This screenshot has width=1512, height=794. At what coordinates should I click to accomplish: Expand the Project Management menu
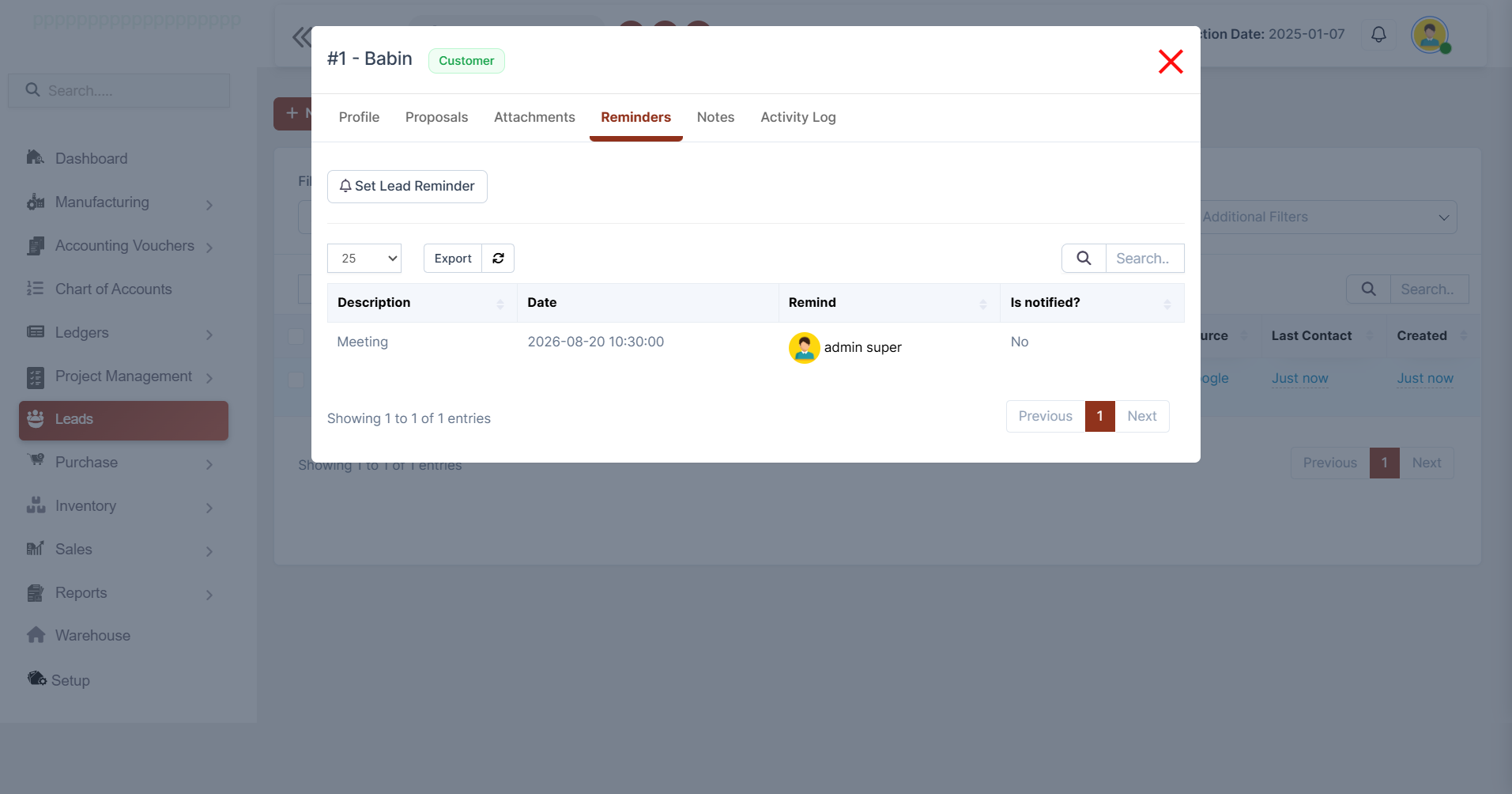(x=209, y=378)
